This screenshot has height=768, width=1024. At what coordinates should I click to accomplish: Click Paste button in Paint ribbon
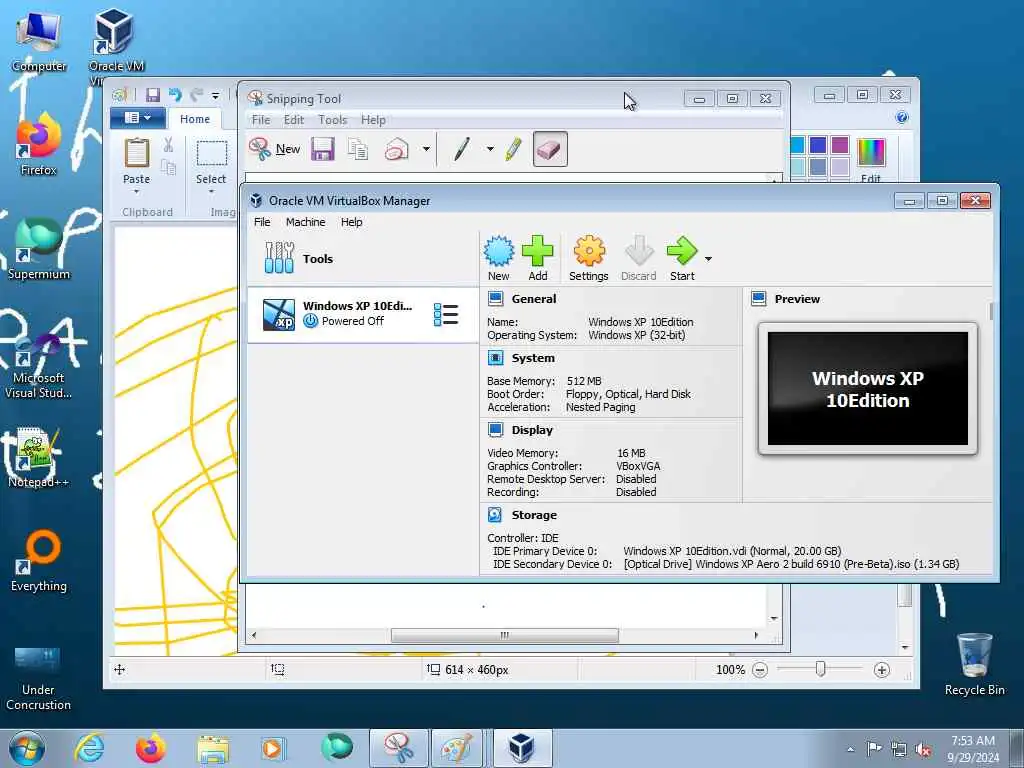(136, 161)
